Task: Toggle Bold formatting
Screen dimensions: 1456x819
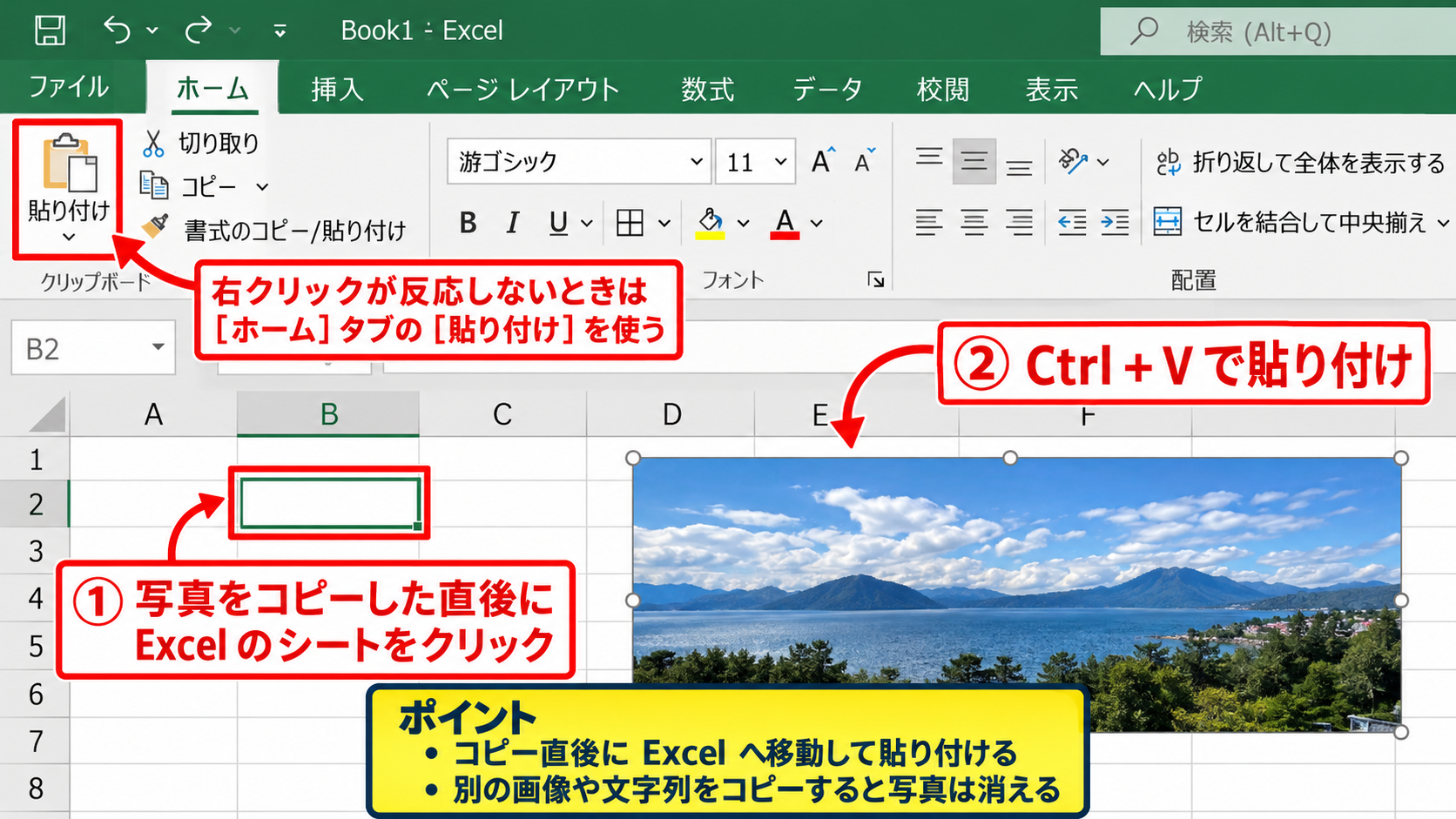Action: click(x=468, y=224)
